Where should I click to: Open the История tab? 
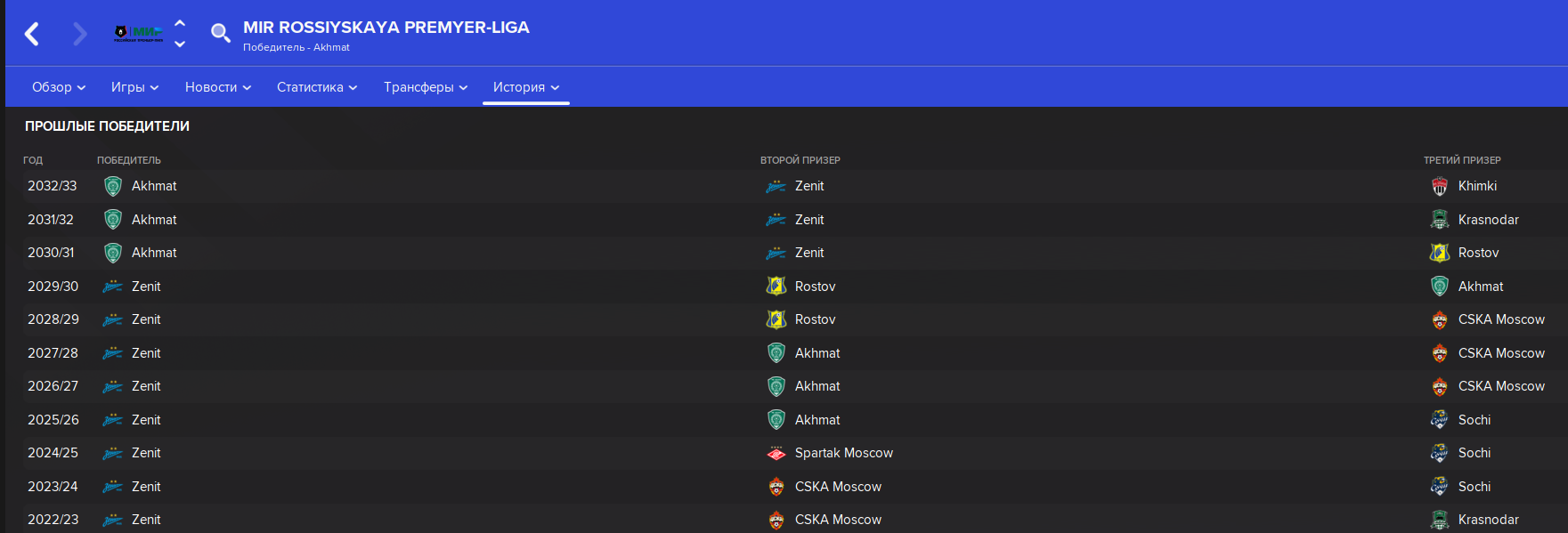[x=526, y=87]
